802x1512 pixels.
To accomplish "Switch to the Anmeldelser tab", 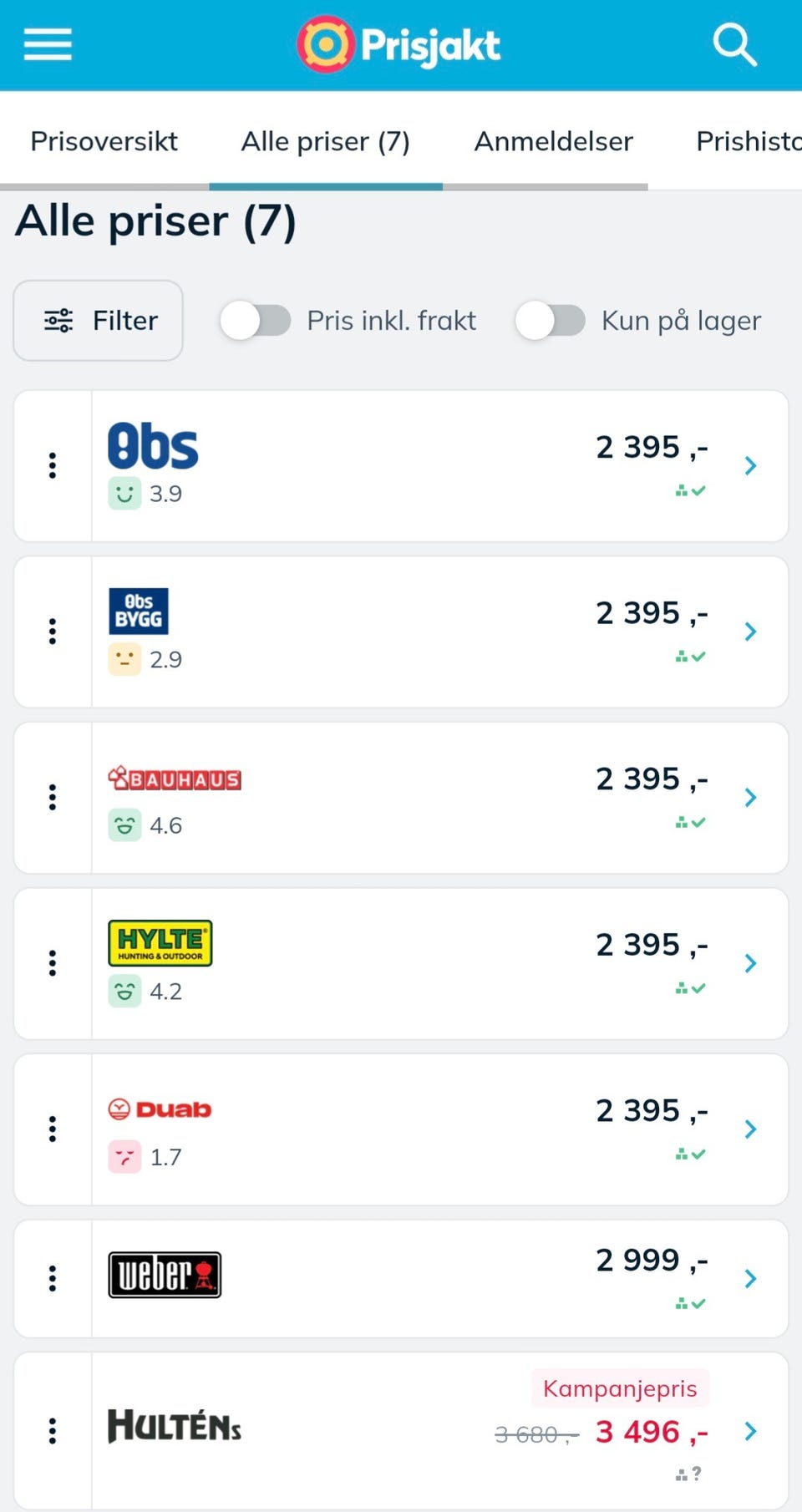I will [x=554, y=141].
